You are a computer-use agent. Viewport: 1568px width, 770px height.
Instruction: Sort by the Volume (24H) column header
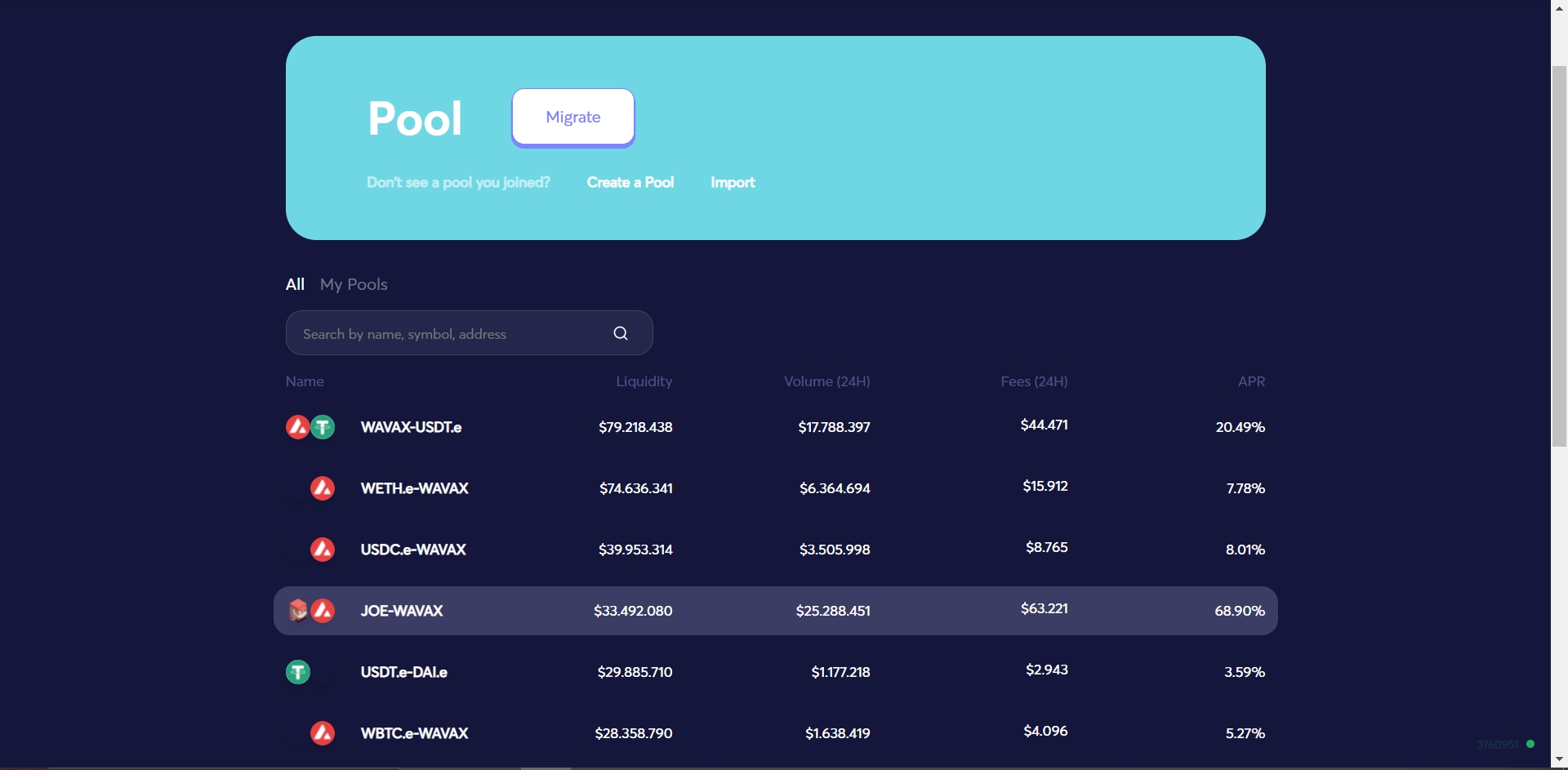point(827,381)
